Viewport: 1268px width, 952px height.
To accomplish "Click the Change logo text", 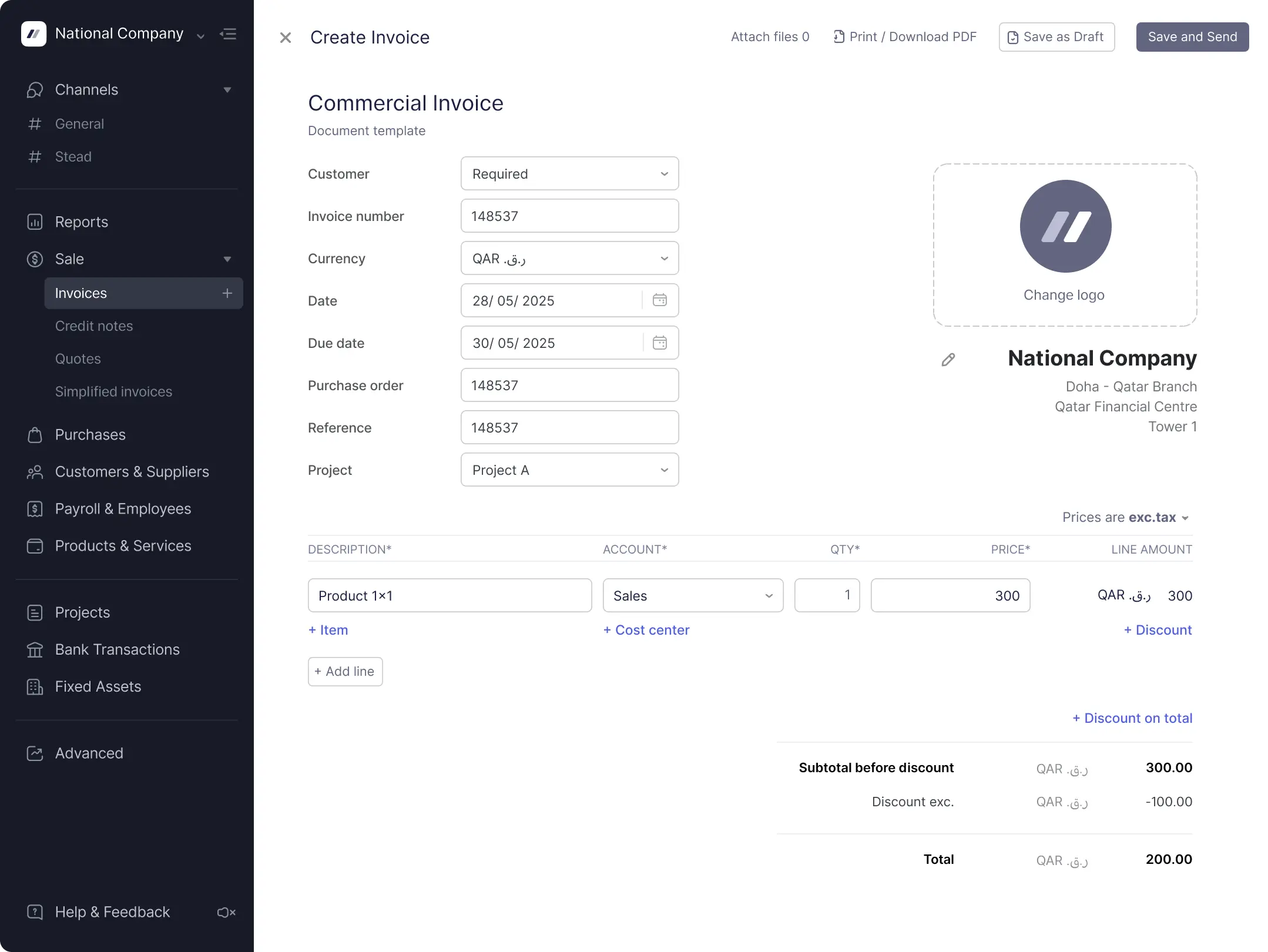I will pyautogui.click(x=1064, y=295).
